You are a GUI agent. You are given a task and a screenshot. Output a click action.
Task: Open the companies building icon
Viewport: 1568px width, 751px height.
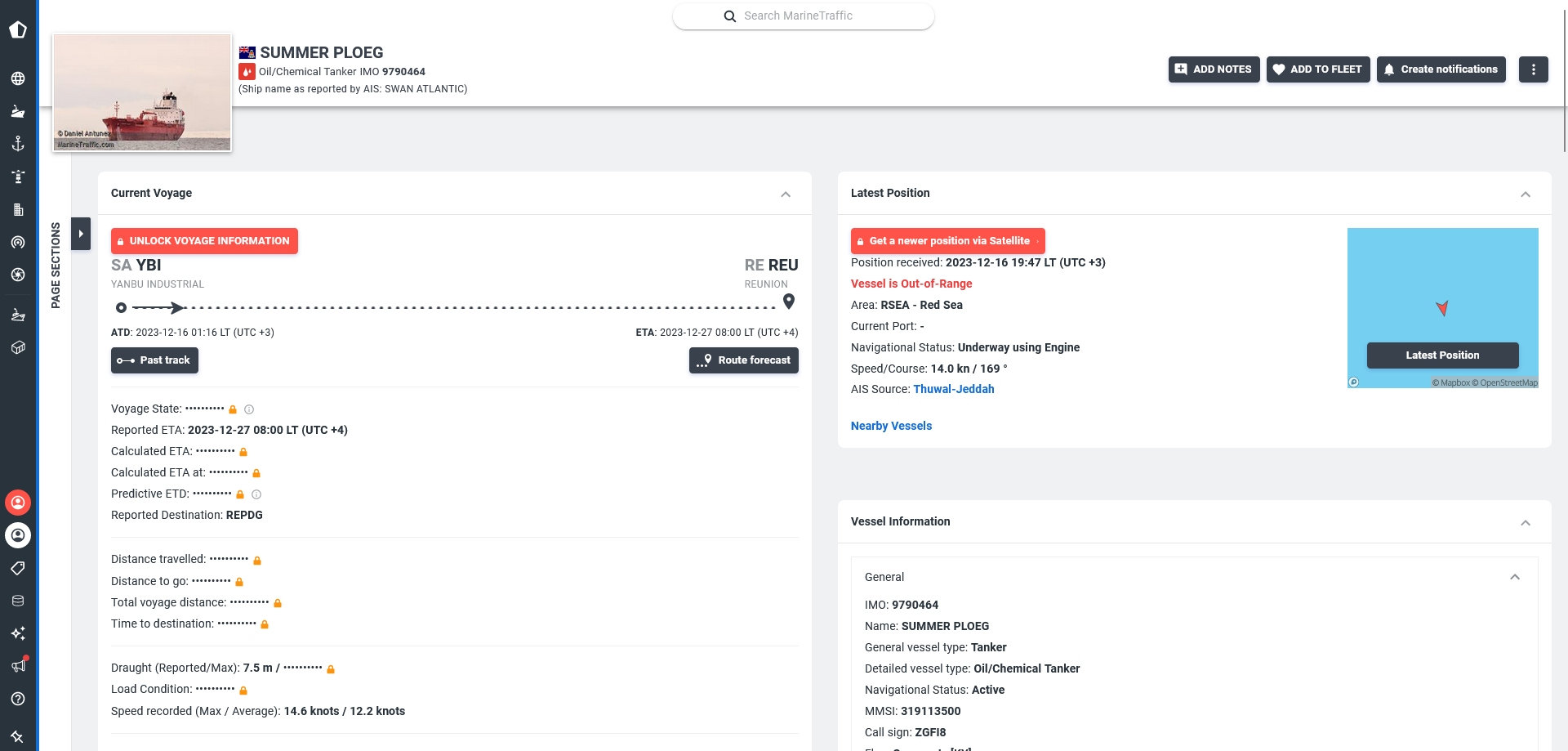pos(18,209)
